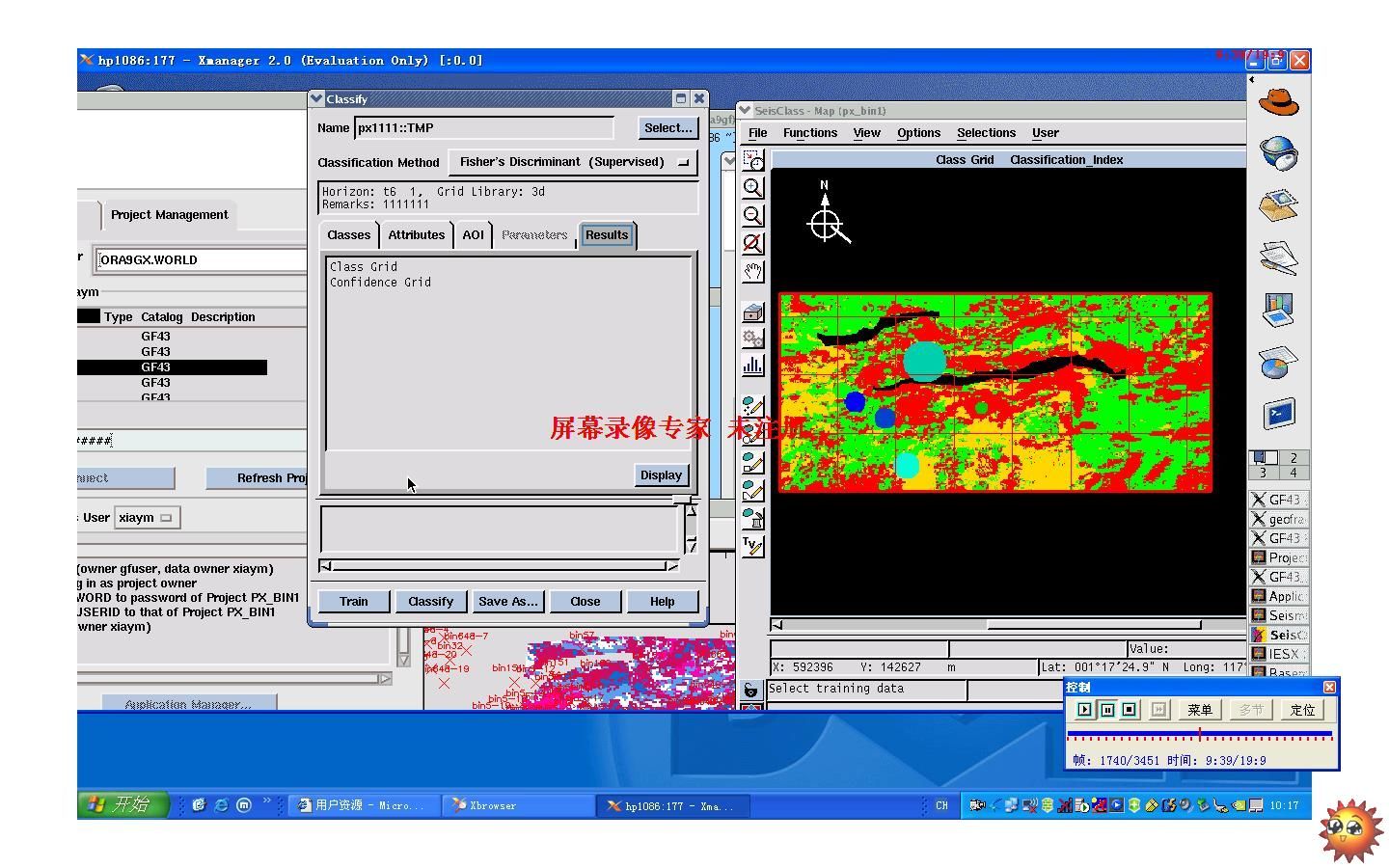Click the Save As... button
Viewport: 1389px width, 868px height.
coord(508,602)
